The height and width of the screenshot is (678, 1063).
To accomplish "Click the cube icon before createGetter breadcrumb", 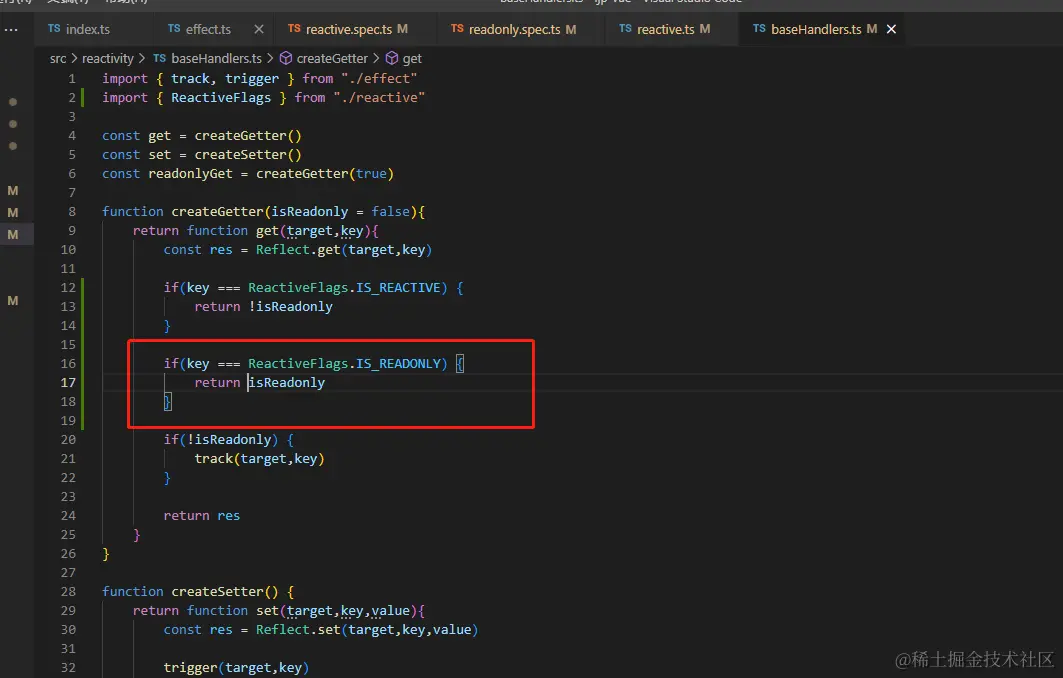I will 286,58.
